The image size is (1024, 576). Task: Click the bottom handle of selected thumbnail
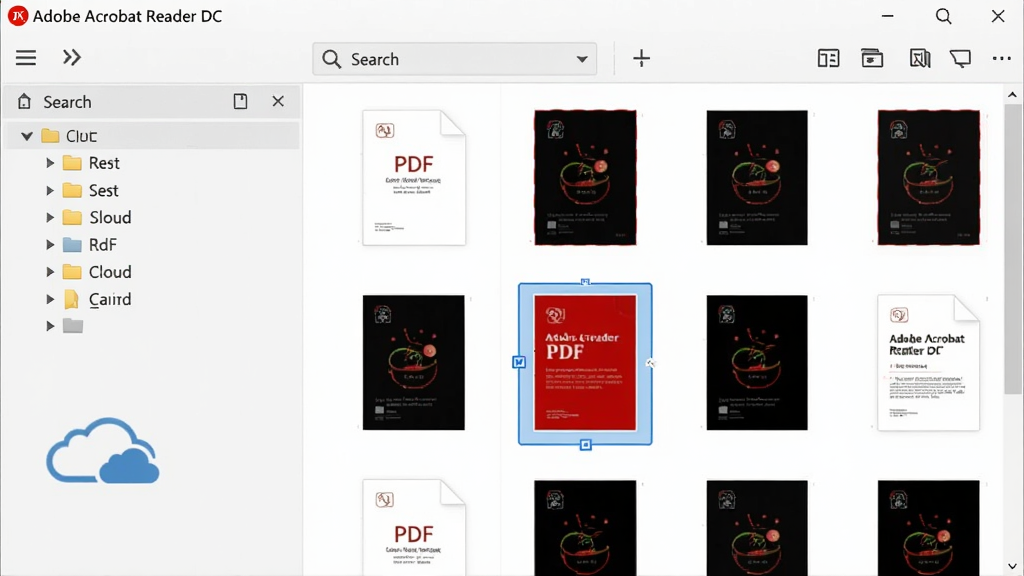point(586,445)
